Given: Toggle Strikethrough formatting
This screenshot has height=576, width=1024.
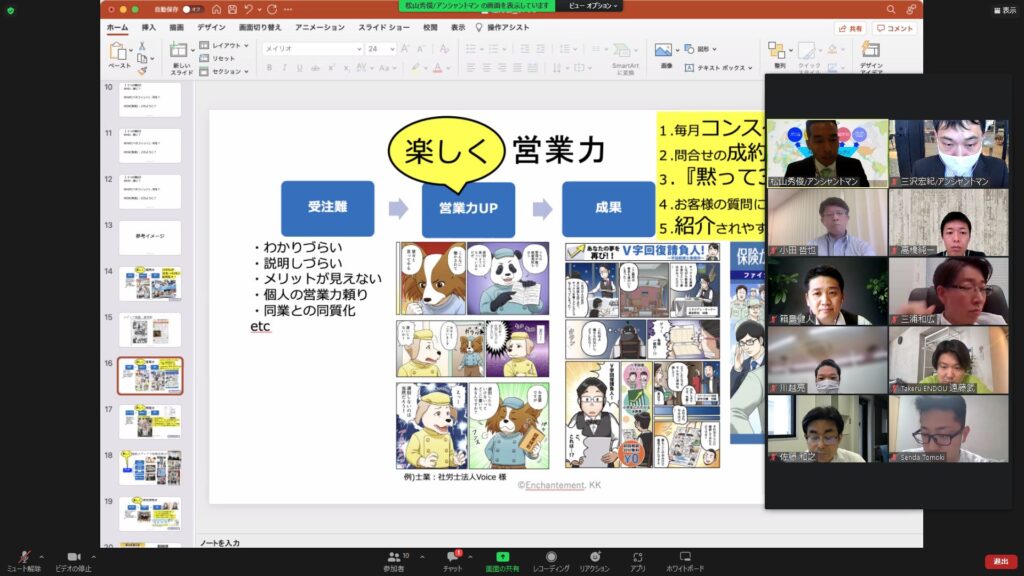Looking at the screenshot, I should 315,68.
